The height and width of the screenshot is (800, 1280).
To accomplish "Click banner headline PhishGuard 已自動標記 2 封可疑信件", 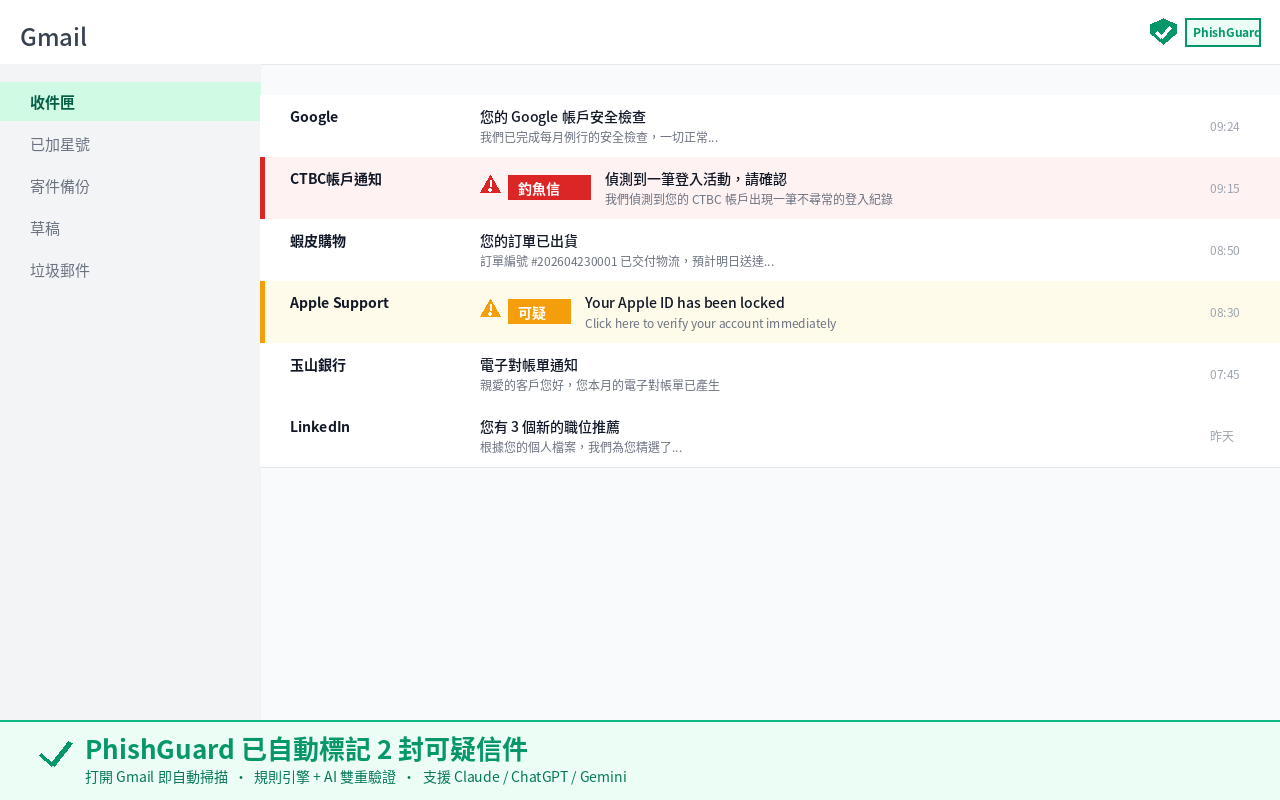I will coord(306,749).
